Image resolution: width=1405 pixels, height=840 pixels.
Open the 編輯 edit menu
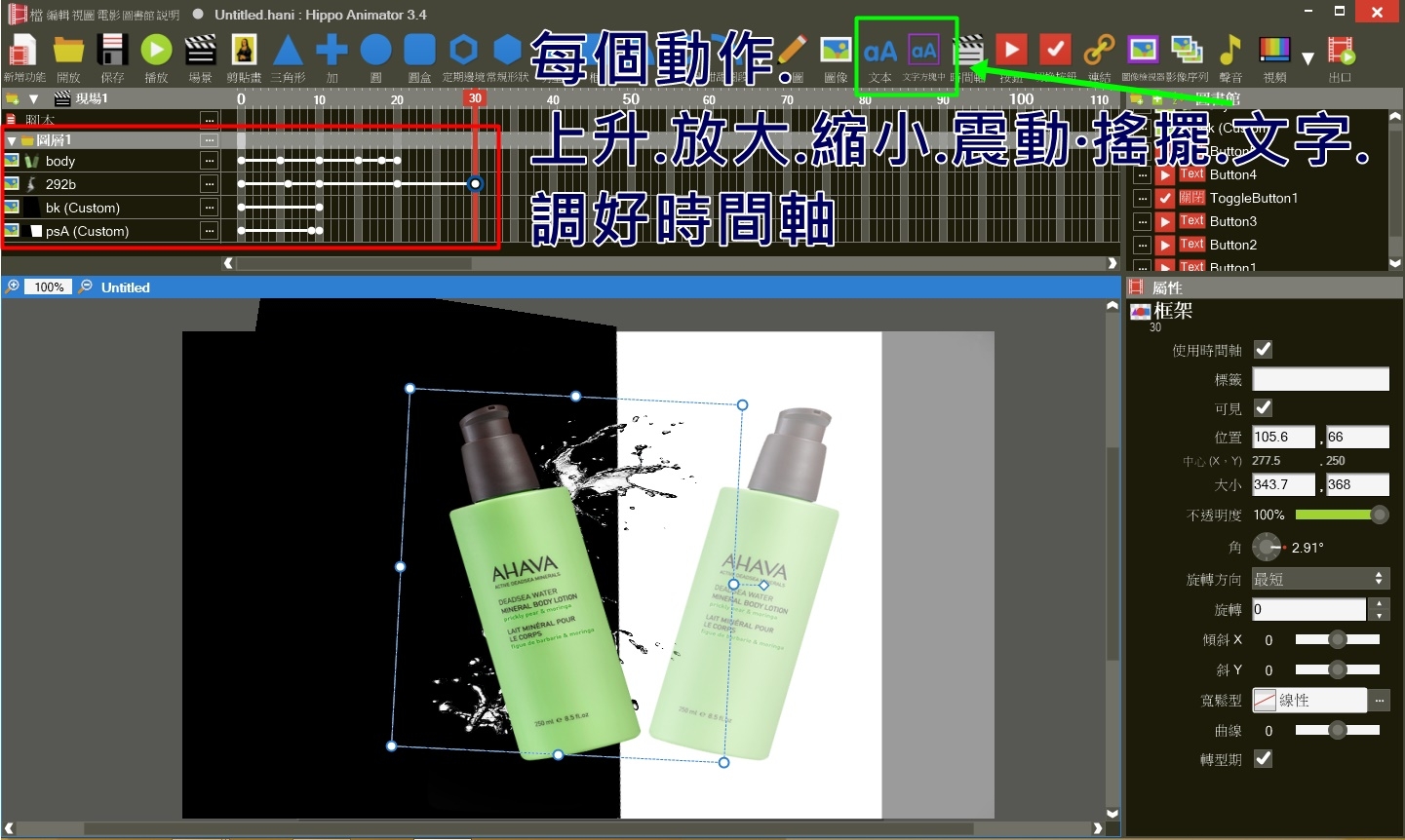pyautogui.click(x=57, y=15)
